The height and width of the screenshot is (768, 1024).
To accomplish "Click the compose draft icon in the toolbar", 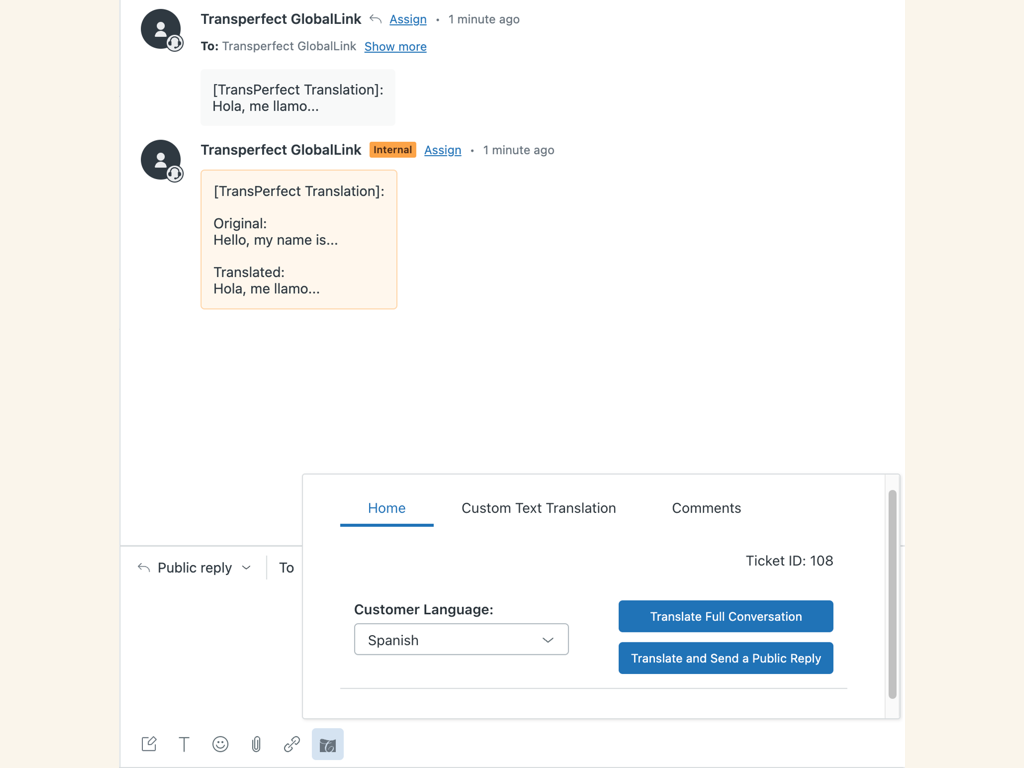I will 149,744.
